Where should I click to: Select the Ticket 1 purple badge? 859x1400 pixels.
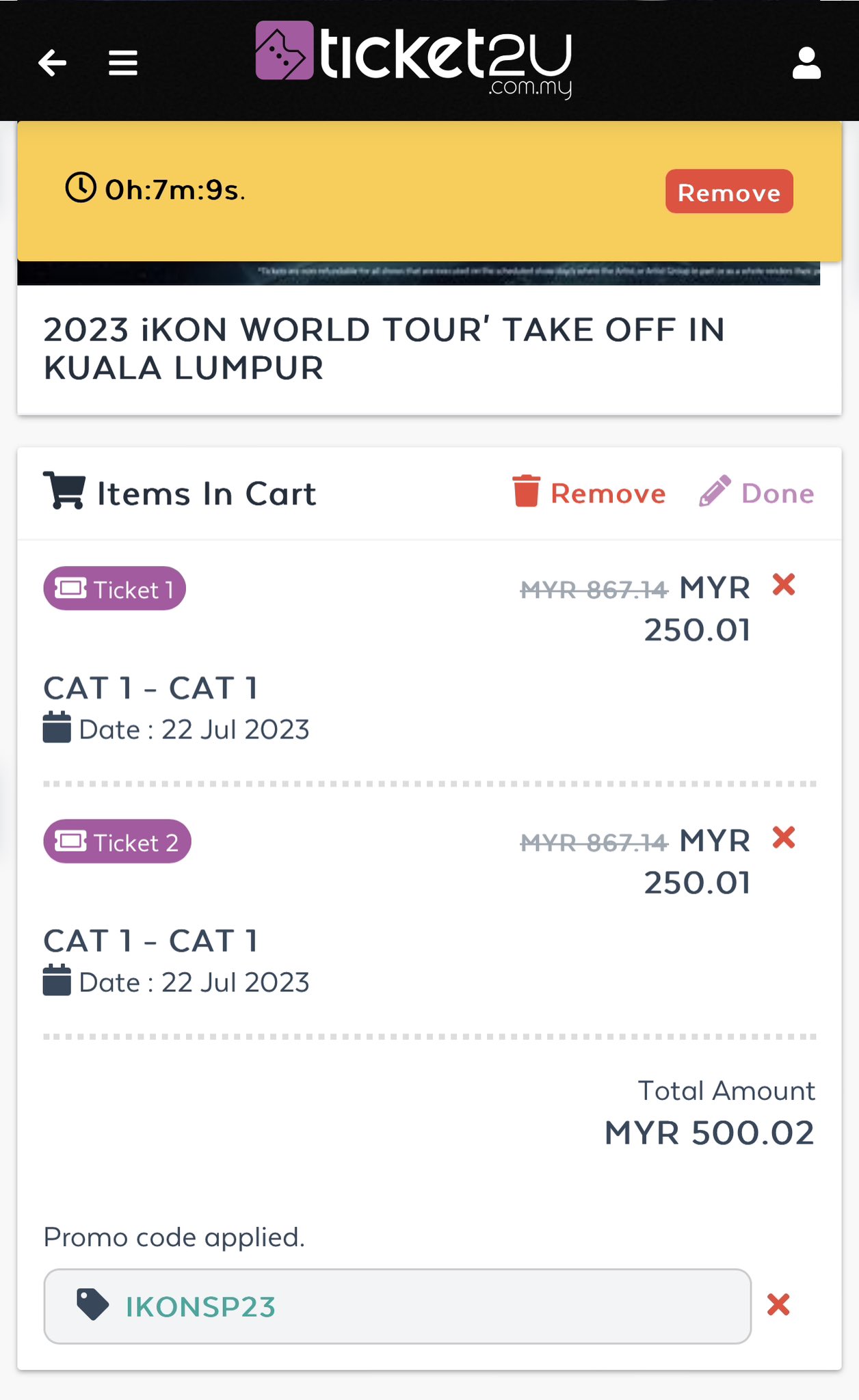(115, 589)
